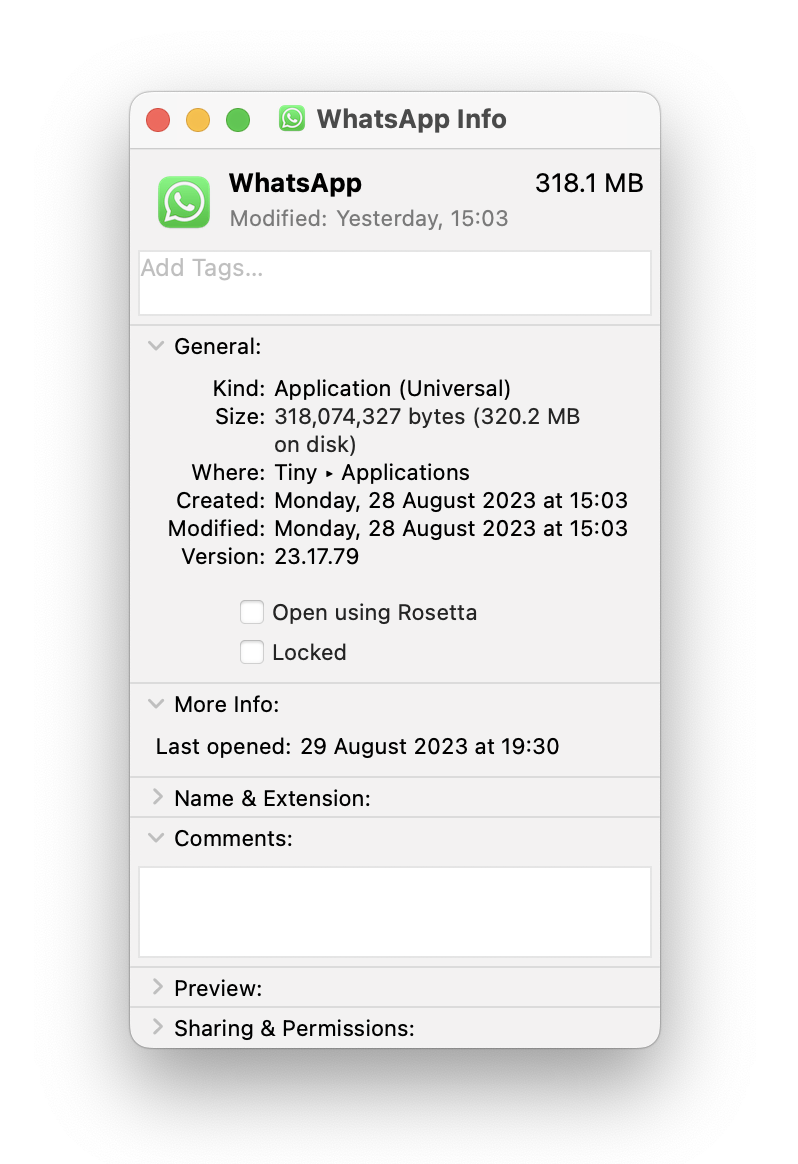Viewport: 798px width, 1164px height.
Task: Click the Add Tags field
Action: 395,283
